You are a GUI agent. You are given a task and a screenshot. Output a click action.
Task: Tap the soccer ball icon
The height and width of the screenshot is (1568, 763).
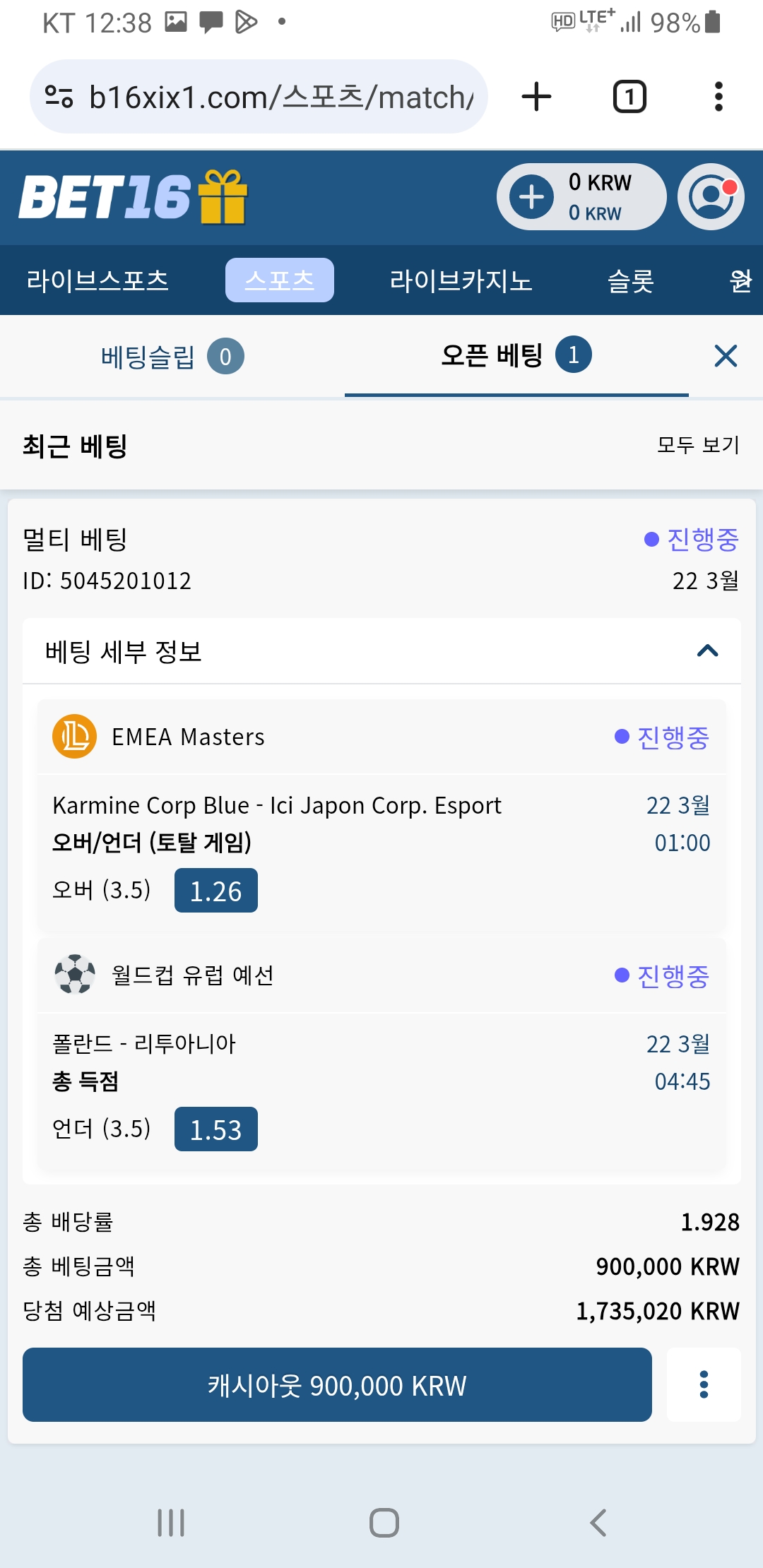point(74,975)
